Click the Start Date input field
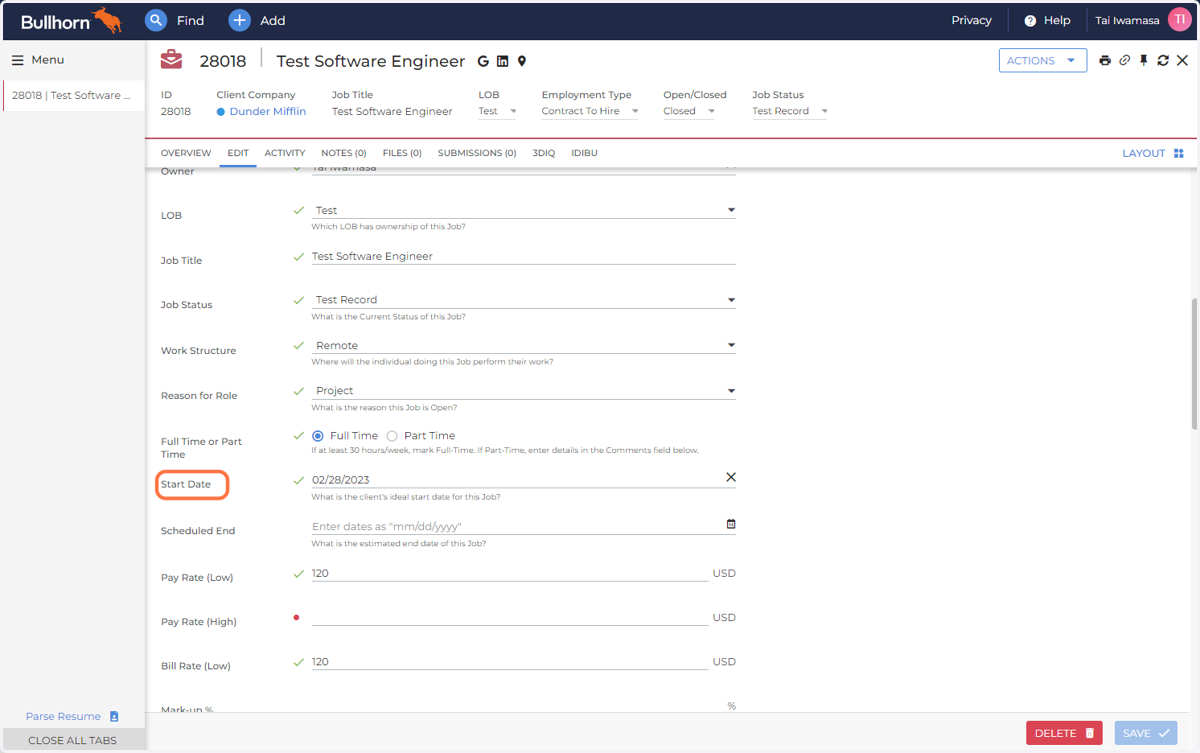 point(516,480)
